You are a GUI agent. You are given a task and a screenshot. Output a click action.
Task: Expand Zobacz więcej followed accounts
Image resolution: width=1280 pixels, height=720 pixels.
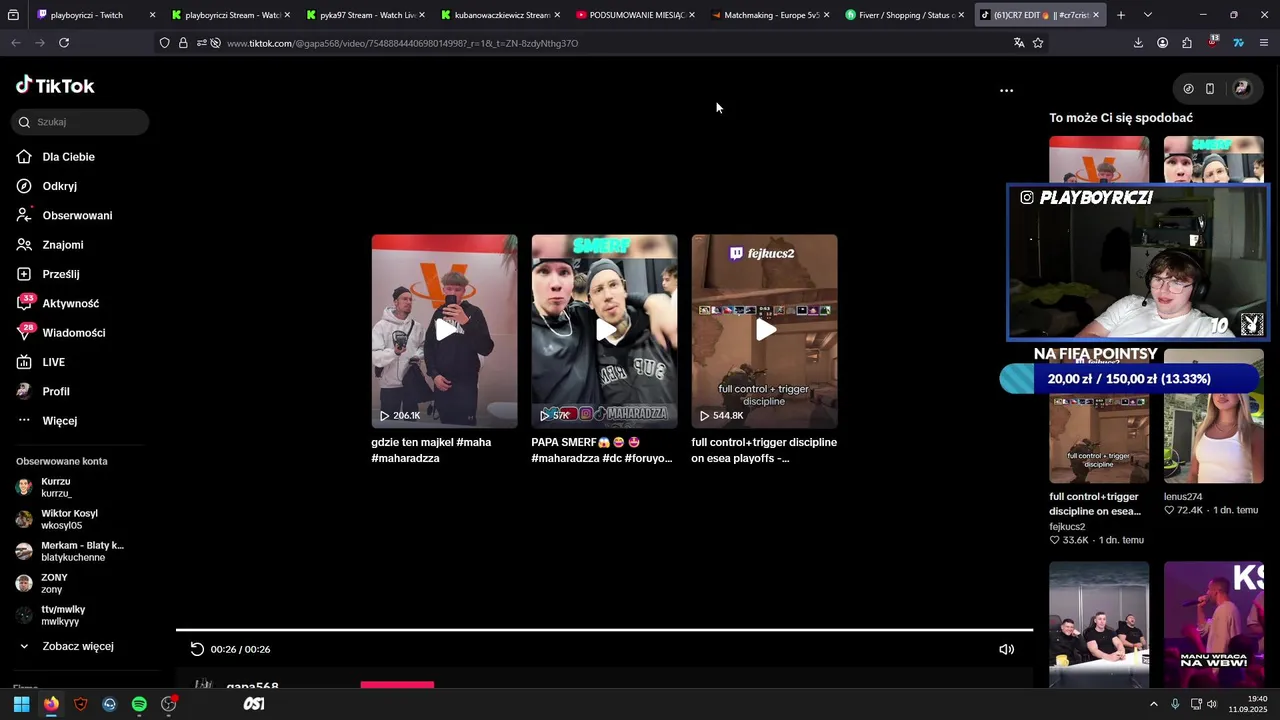click(77, 646)
